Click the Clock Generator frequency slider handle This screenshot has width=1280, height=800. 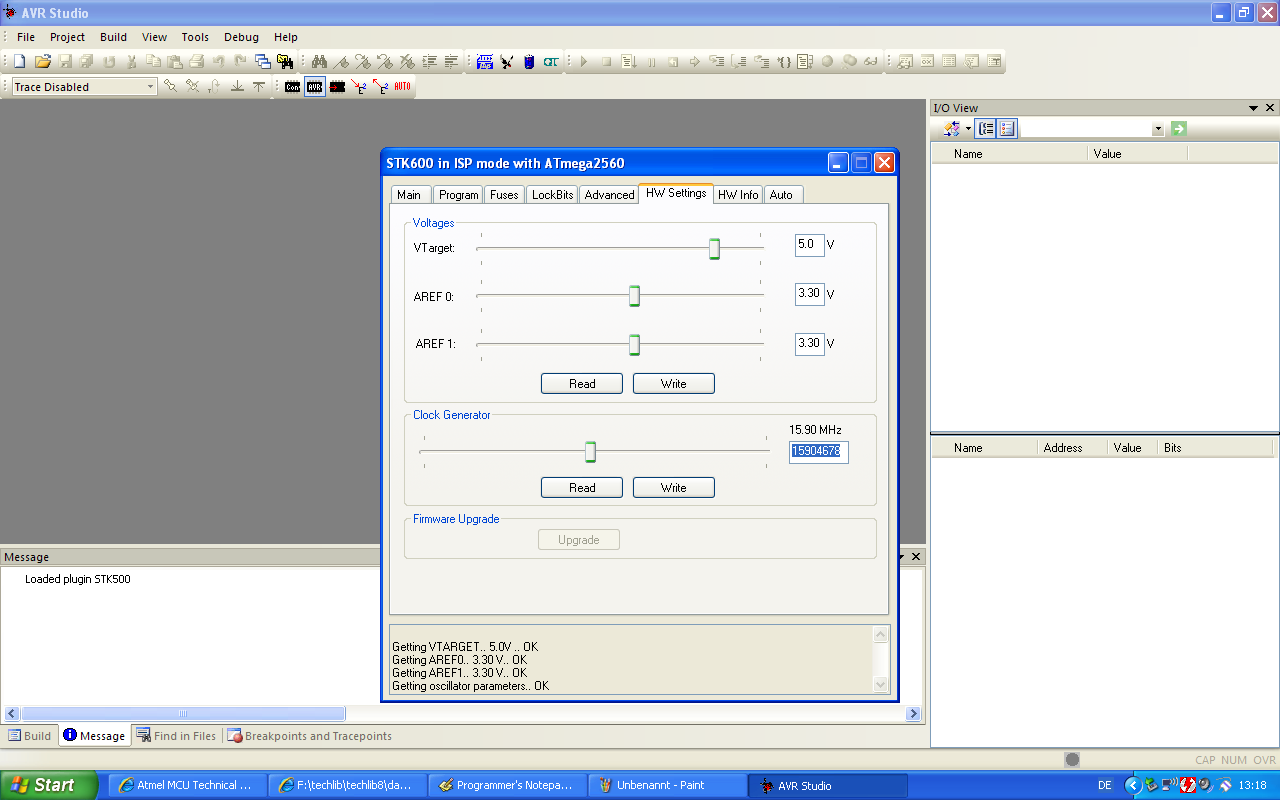(x=590, y=452)
